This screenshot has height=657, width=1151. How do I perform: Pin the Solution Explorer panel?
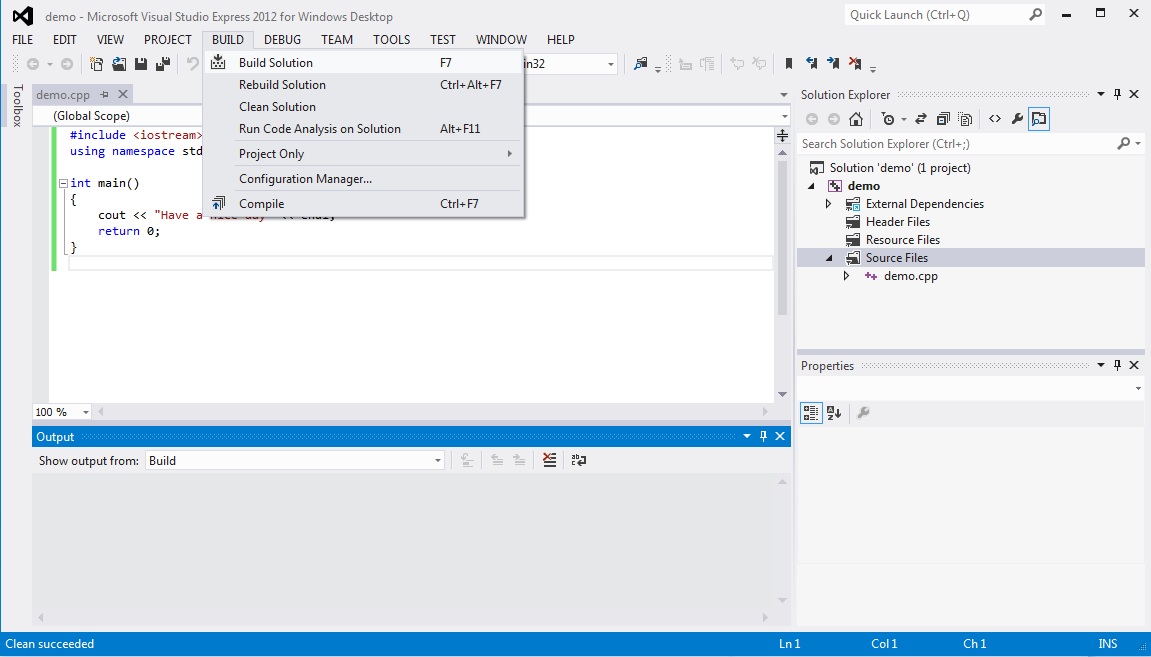click(1117, 94)
